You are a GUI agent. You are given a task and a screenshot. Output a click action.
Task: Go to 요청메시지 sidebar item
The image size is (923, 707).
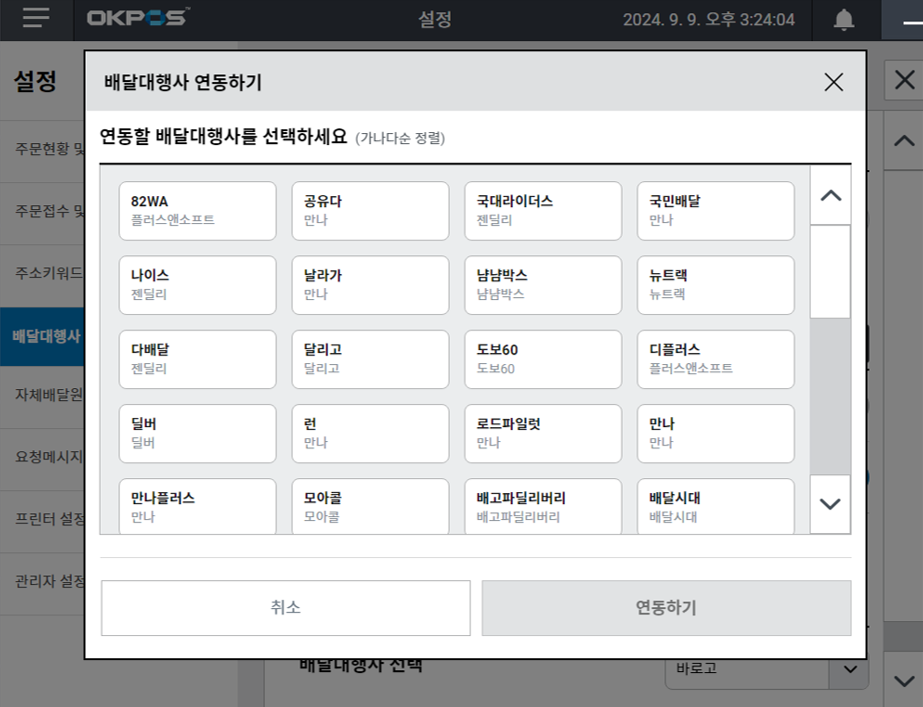coord(42,457)
